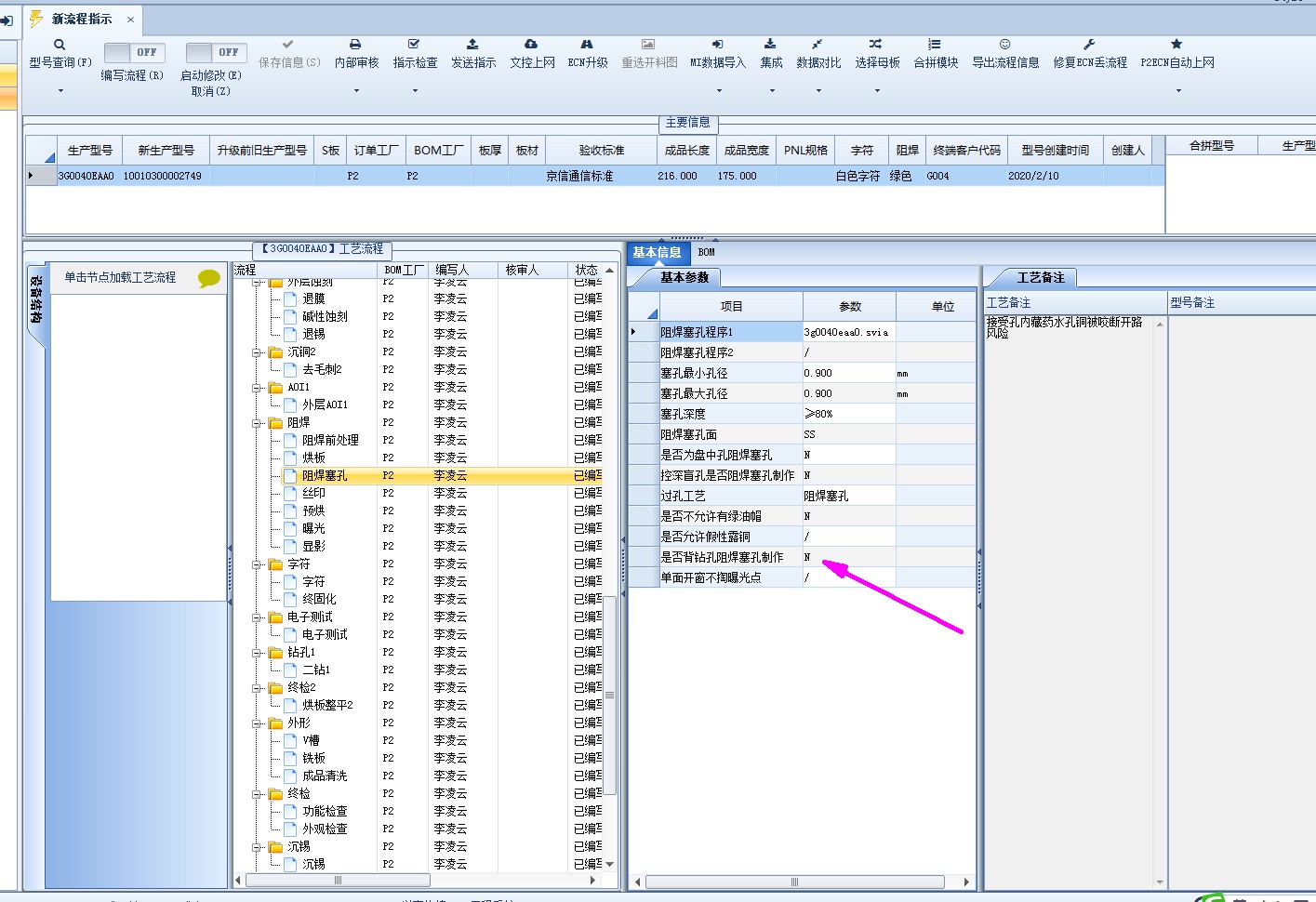Select the 阻焊塞孔 tree node
1316x902 pixels.
click(x=325, y=475)
